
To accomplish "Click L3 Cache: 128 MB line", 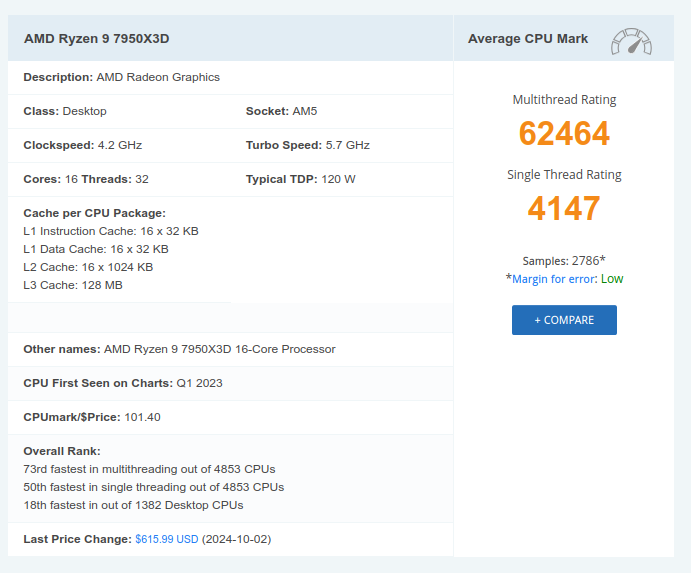I will 73,285.
